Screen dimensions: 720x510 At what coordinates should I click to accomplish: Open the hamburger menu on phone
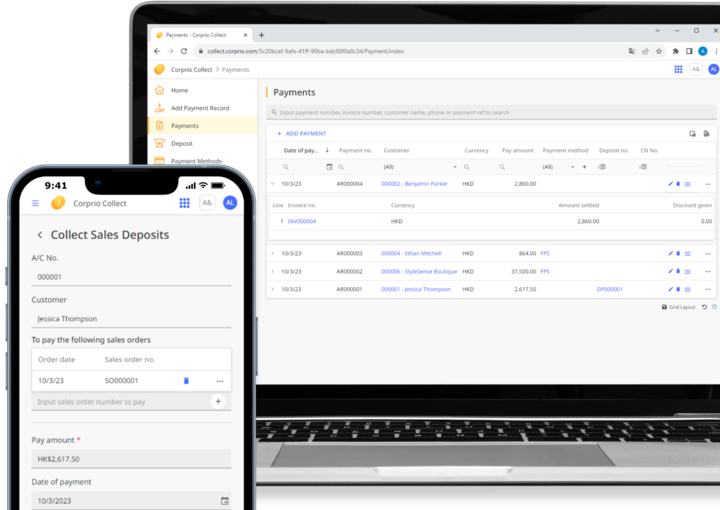coord(35,203)
